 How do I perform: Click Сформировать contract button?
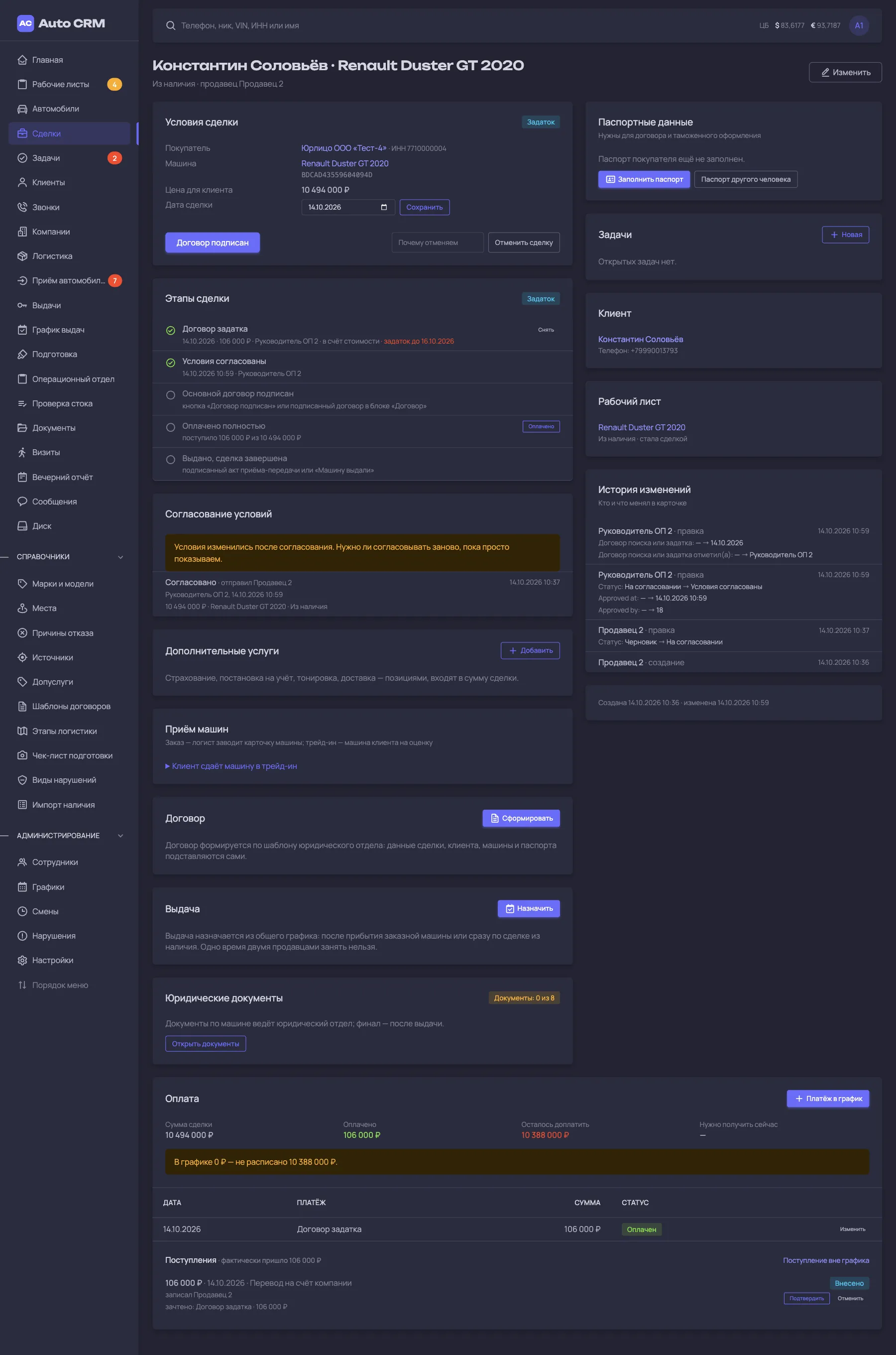pos(521,818)
